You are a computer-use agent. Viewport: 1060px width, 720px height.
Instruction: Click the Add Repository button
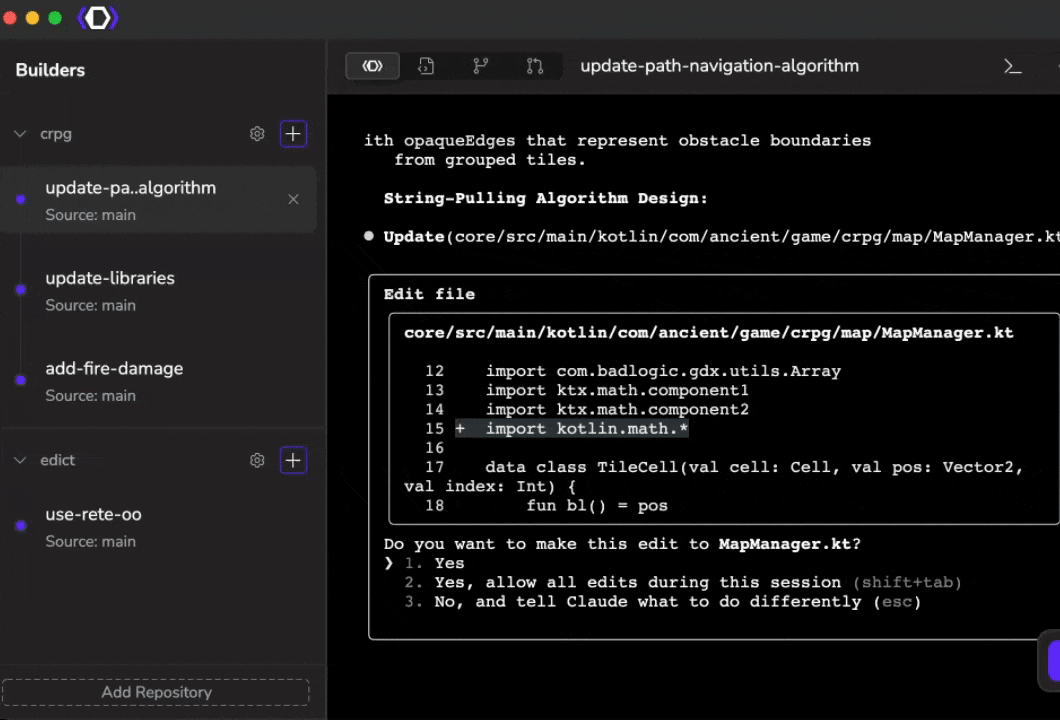coord(155,692)
